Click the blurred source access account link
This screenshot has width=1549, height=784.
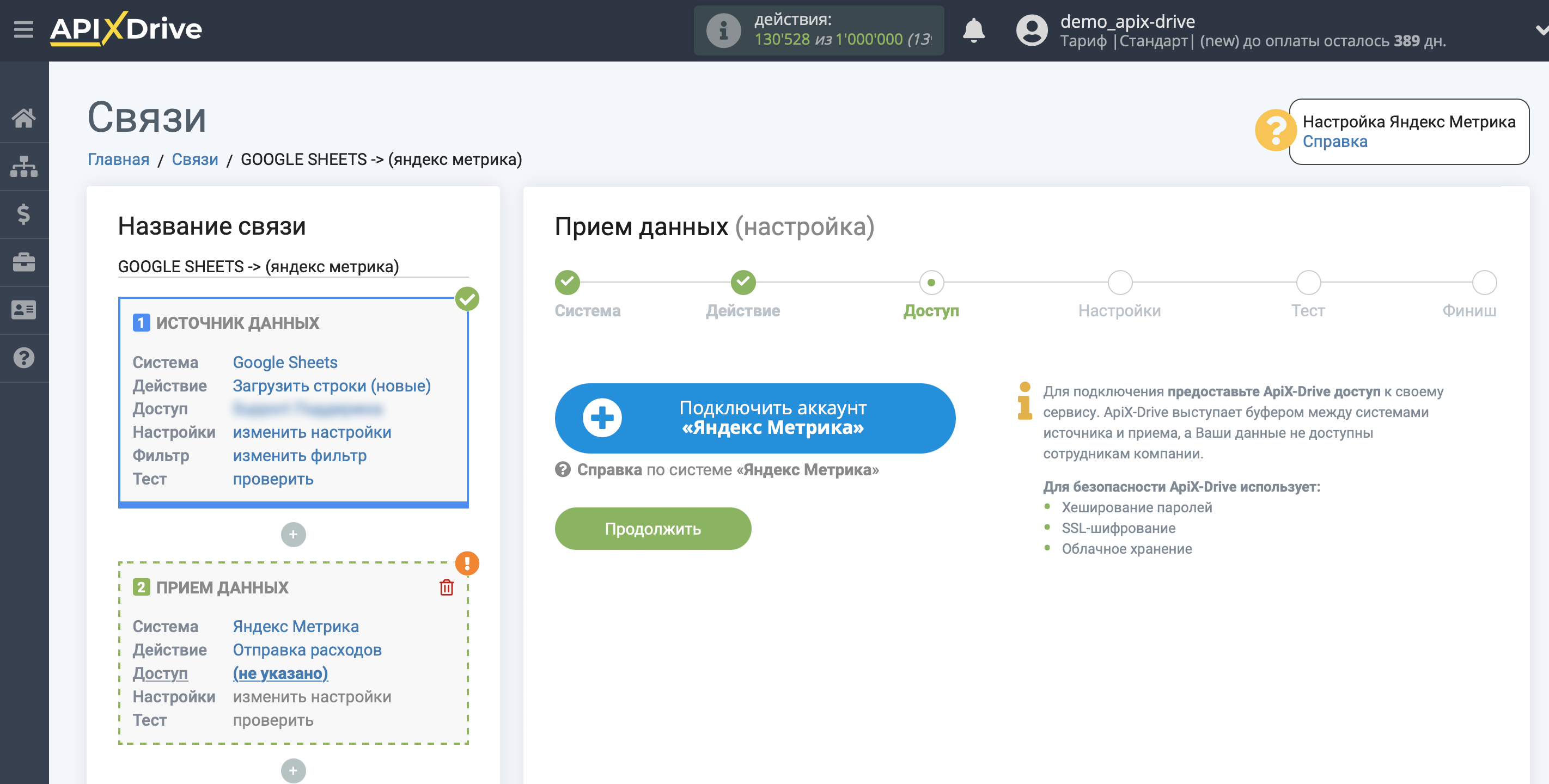tap(307, 409)
